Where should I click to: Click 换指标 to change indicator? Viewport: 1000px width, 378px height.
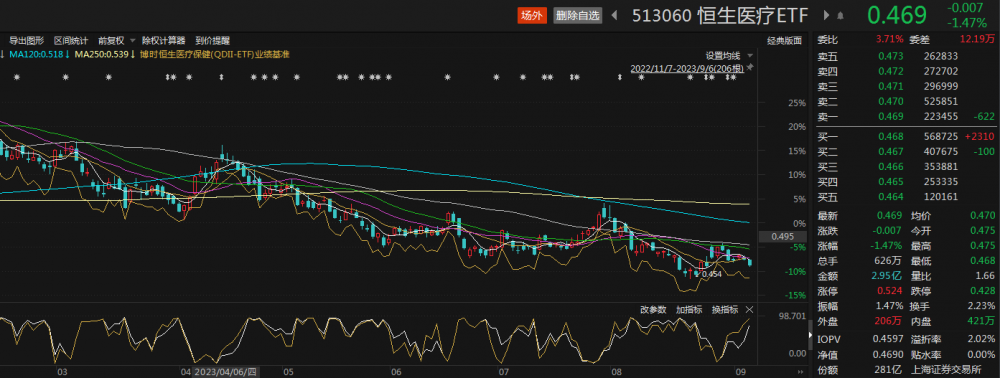tap(725, 310)
